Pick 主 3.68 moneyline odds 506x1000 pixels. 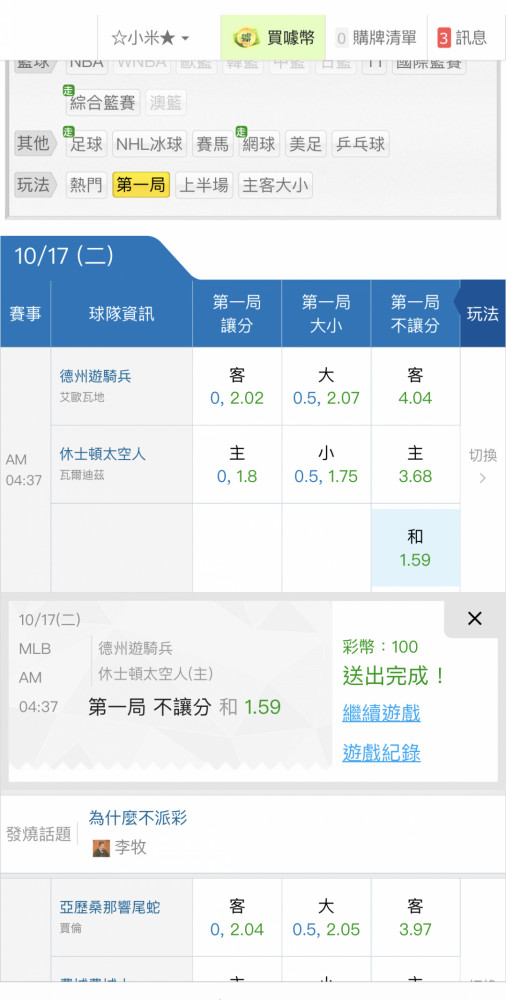click(x=415, y=465)
